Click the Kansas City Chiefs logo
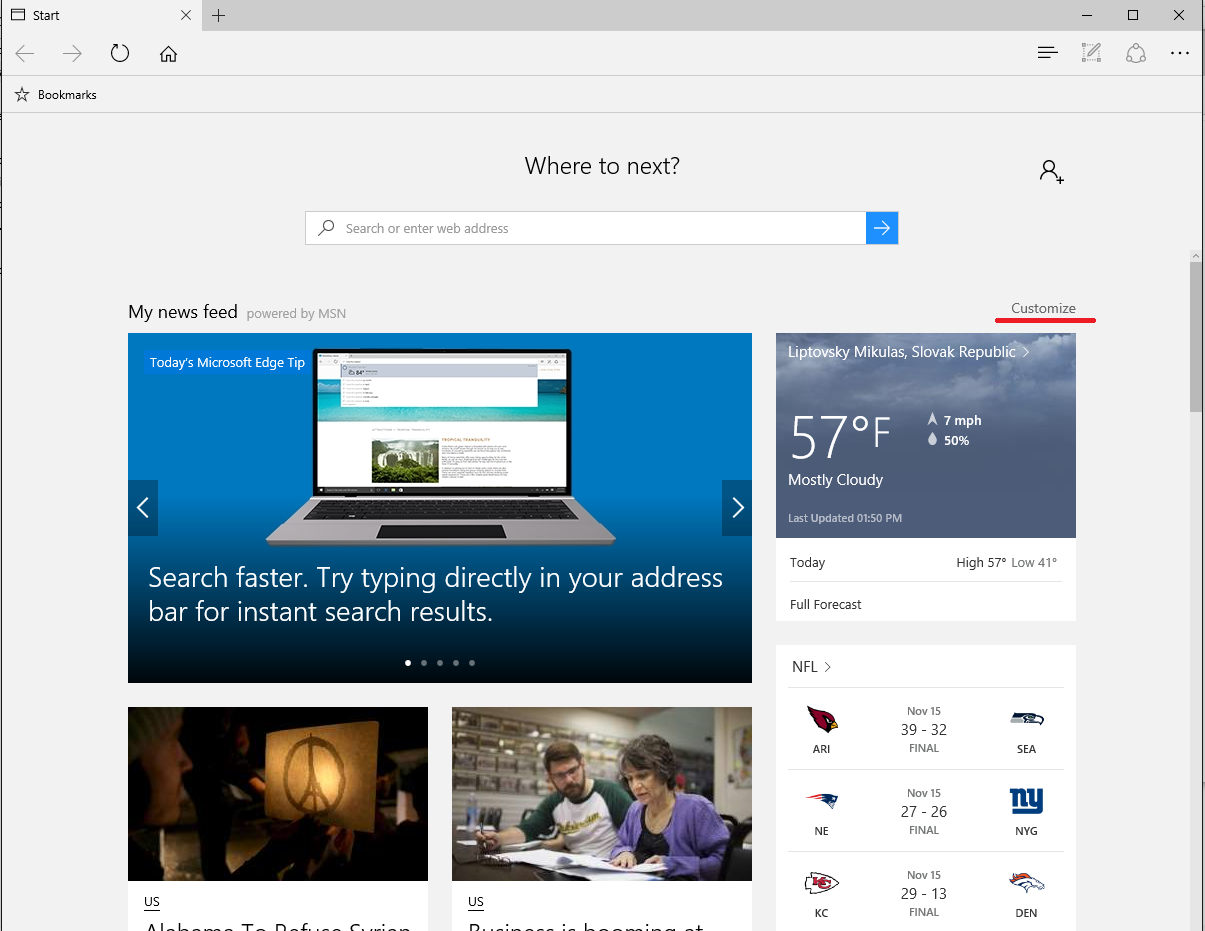This screenshot has height=931, width=1205. 821,883
